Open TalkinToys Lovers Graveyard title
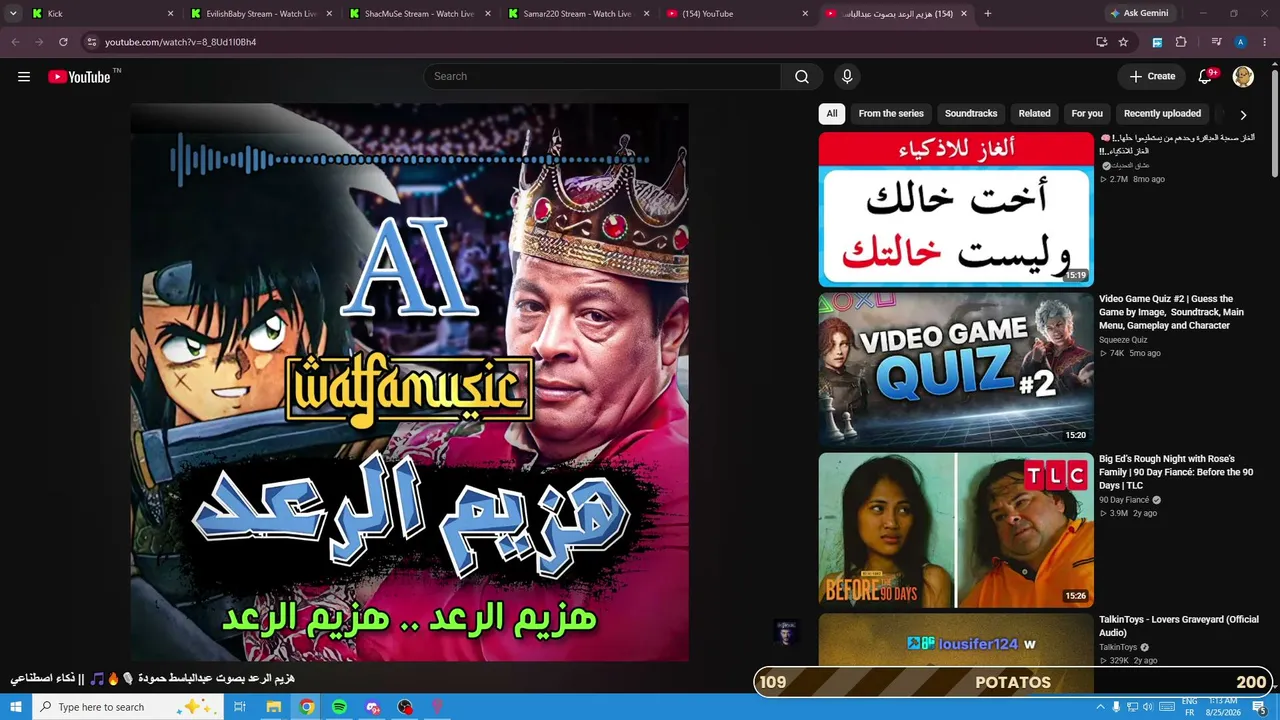The height and width of the screenshot is (720, 1280). [1179, 626]
